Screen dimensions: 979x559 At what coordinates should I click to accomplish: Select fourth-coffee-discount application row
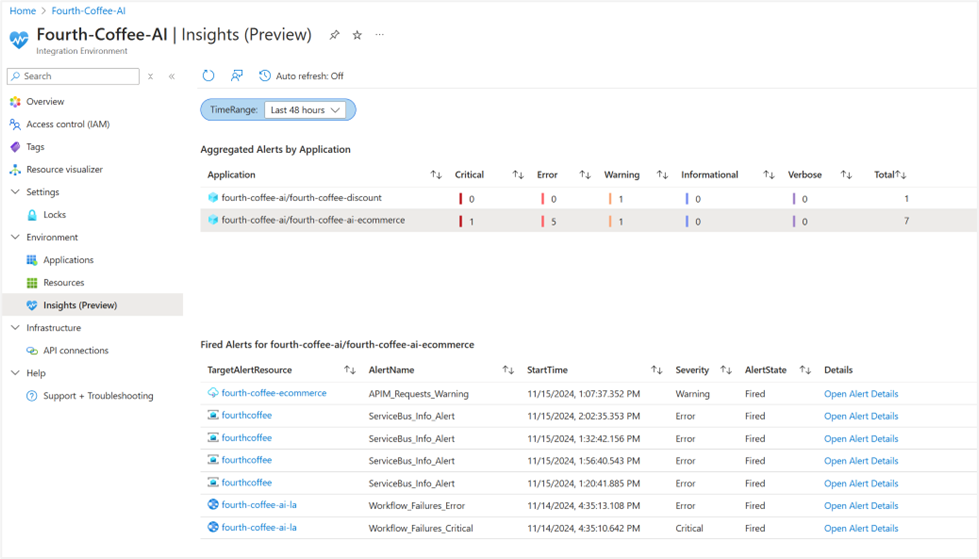pyautogui.click(x=588, y=198)
